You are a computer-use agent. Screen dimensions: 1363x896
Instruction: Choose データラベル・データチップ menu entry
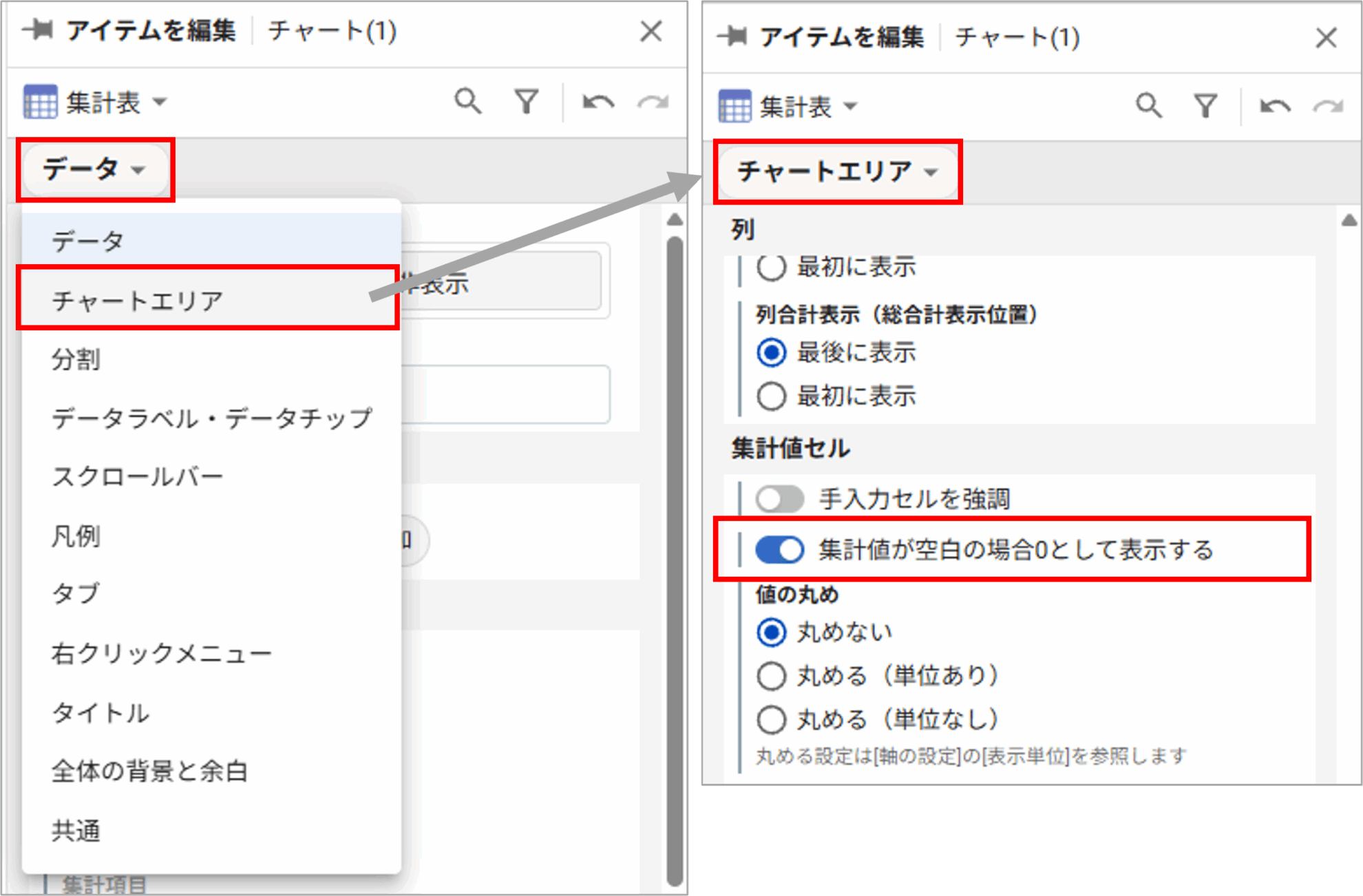(212, 418)
